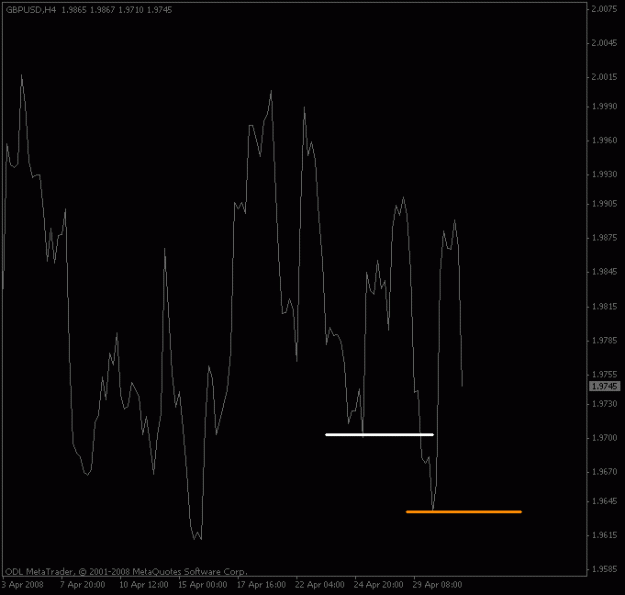Click the current price label 1.9745
Screen dimensions: 625x595
[x=604, y=386]
